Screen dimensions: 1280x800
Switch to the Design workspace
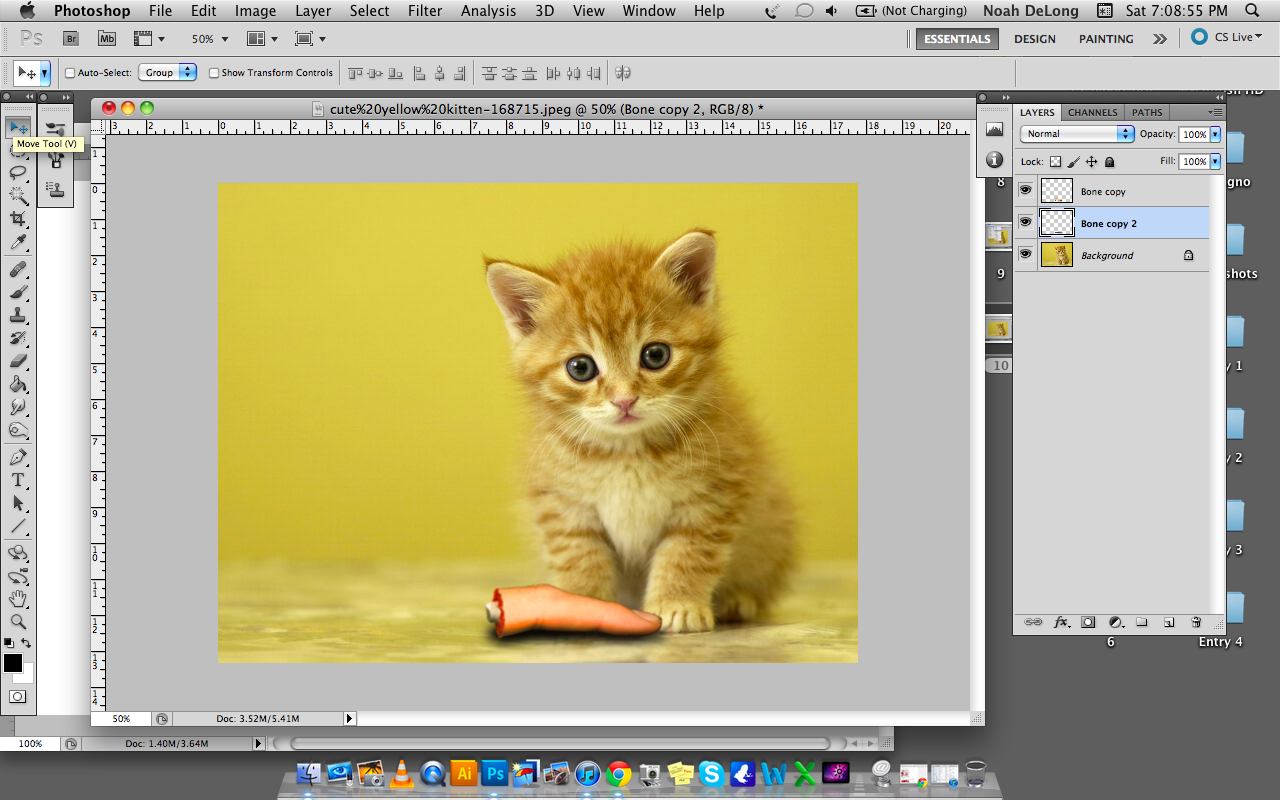1034,39
